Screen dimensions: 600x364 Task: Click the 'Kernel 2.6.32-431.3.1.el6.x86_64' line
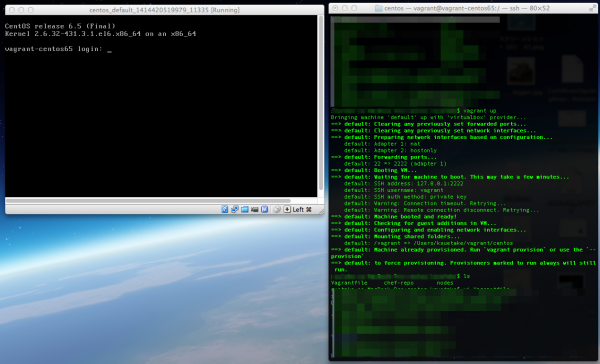[x=100, y=34]
